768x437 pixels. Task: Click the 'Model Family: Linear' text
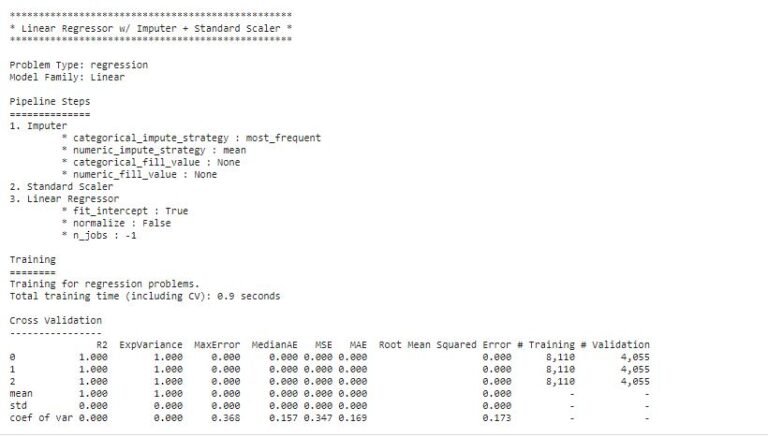[67, 77]
